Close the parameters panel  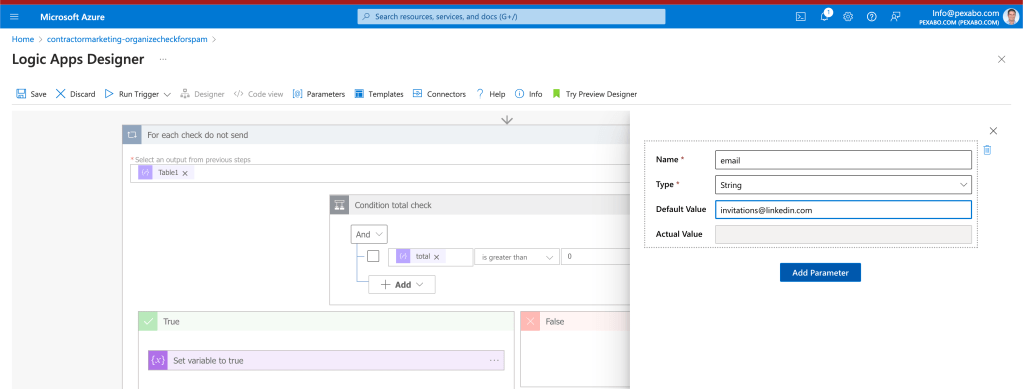pos(993,131)
